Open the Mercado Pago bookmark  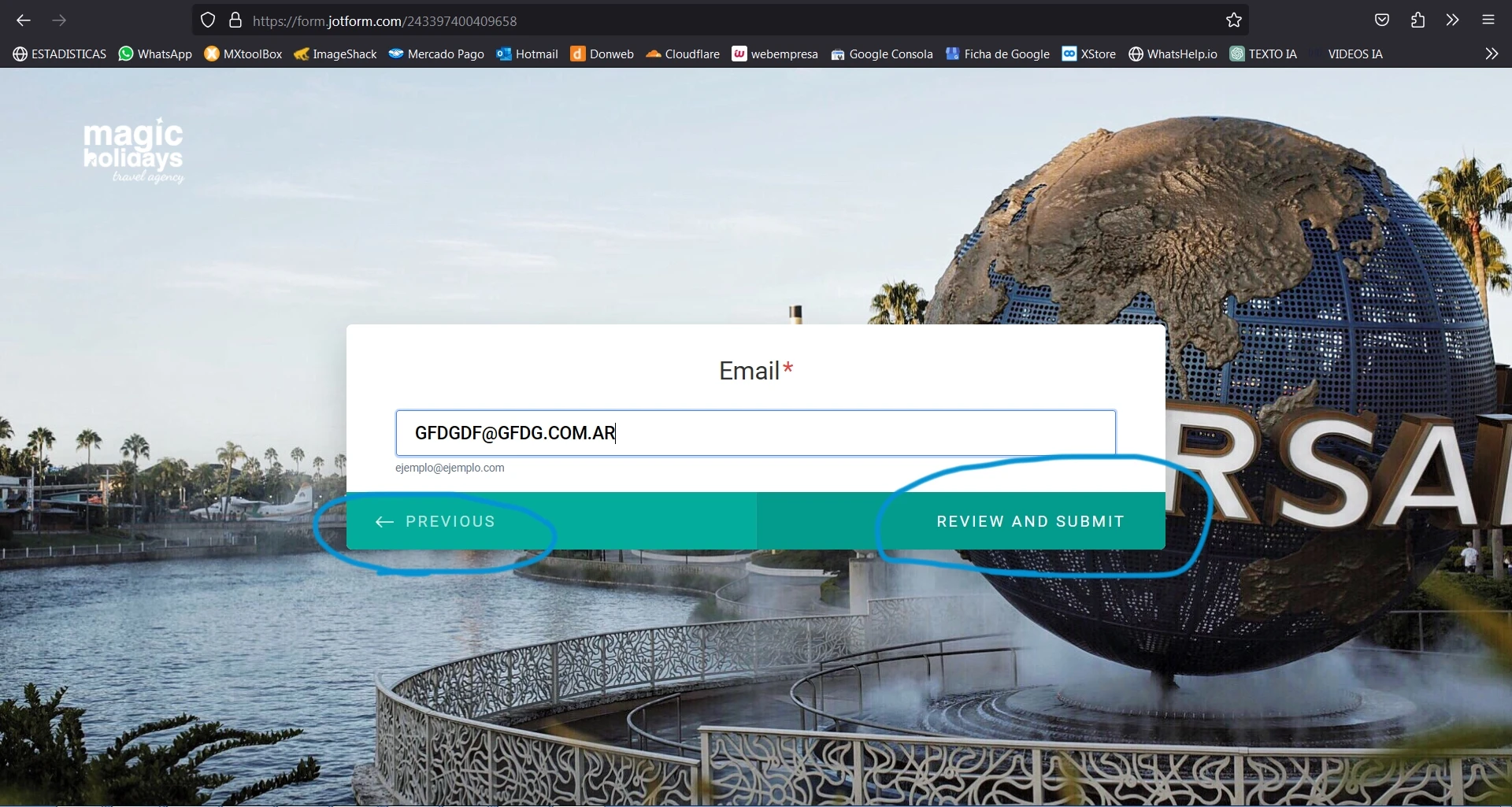click(435, 54)
